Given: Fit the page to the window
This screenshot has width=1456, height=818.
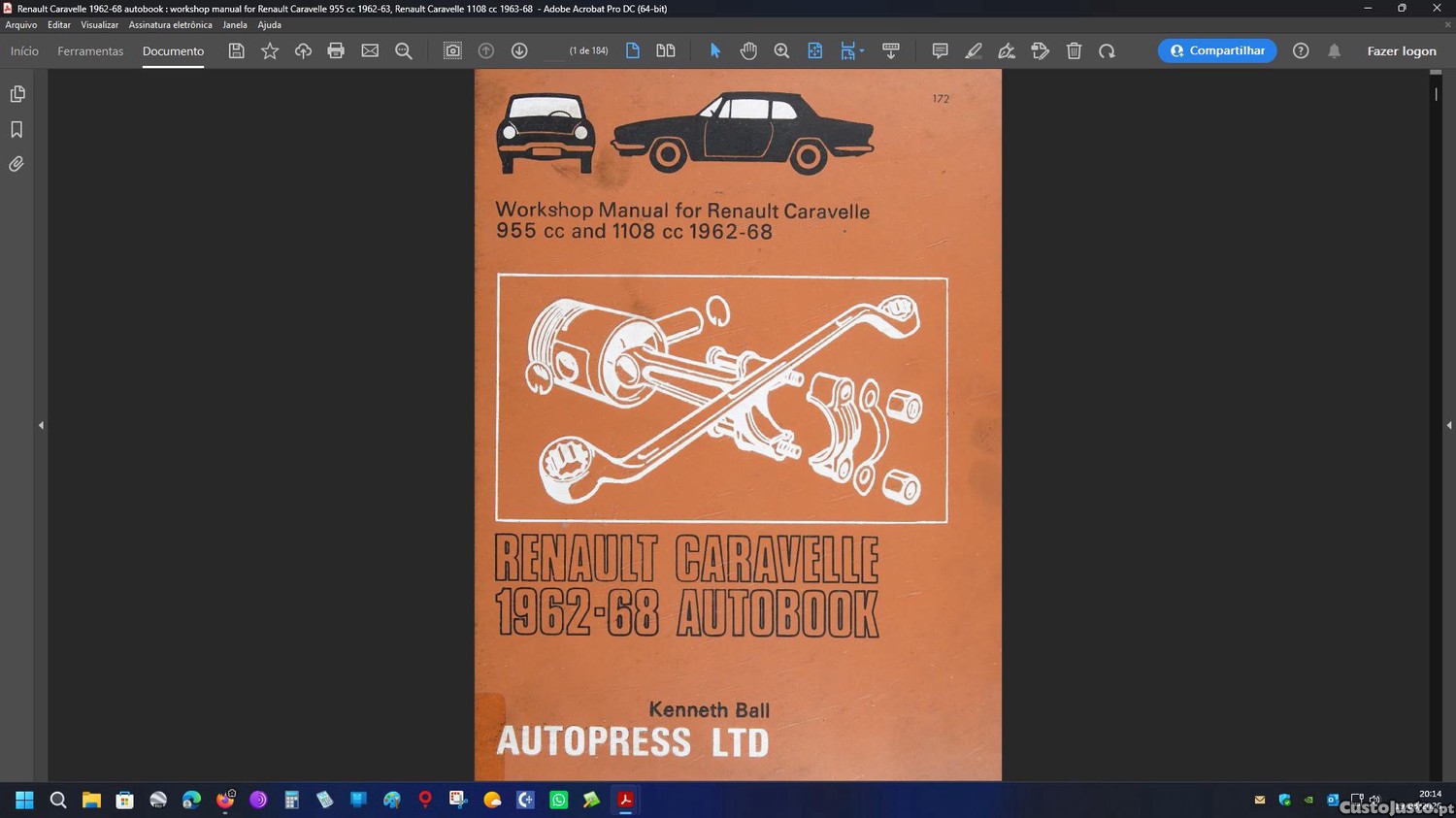Looking at the screenshot, I should pos(815,50).
